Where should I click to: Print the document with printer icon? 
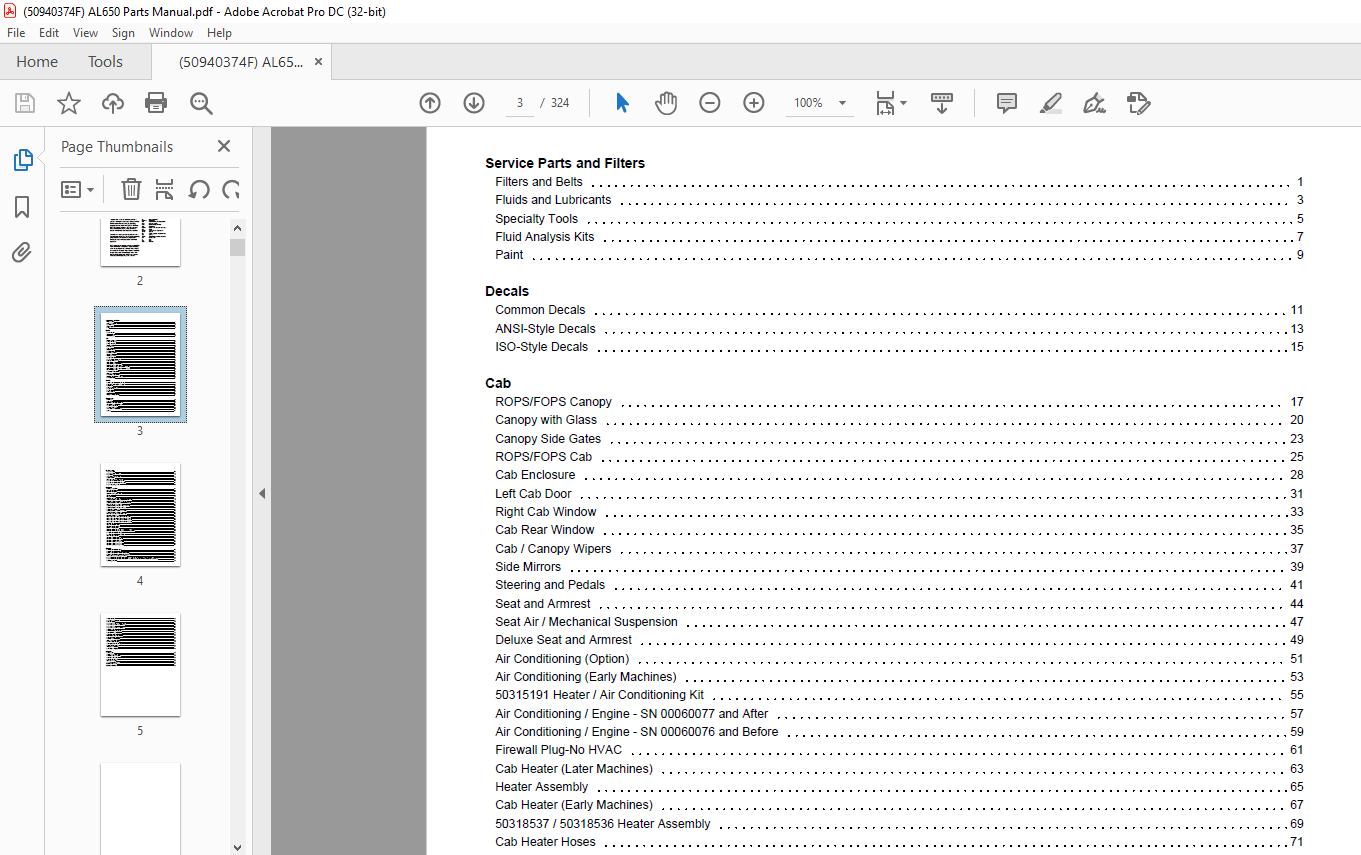(x=156, y=103)
